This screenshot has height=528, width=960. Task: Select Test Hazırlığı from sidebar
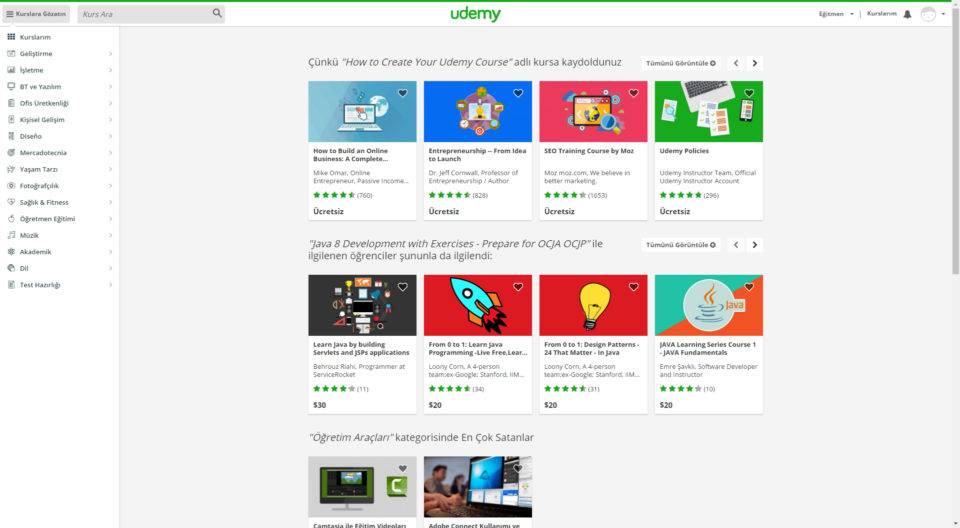[40, 285]
